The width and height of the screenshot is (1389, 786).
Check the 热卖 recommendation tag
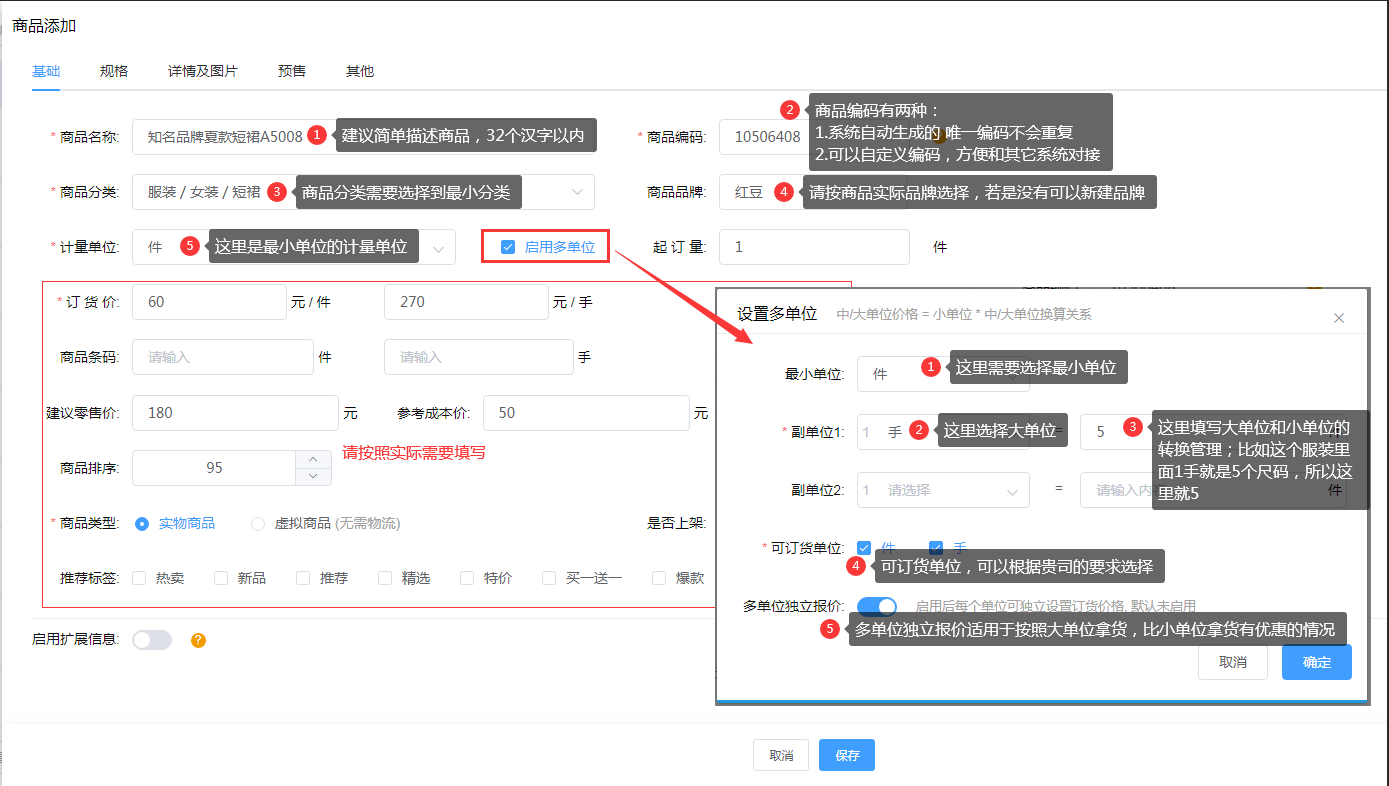[x=139, y=578]
